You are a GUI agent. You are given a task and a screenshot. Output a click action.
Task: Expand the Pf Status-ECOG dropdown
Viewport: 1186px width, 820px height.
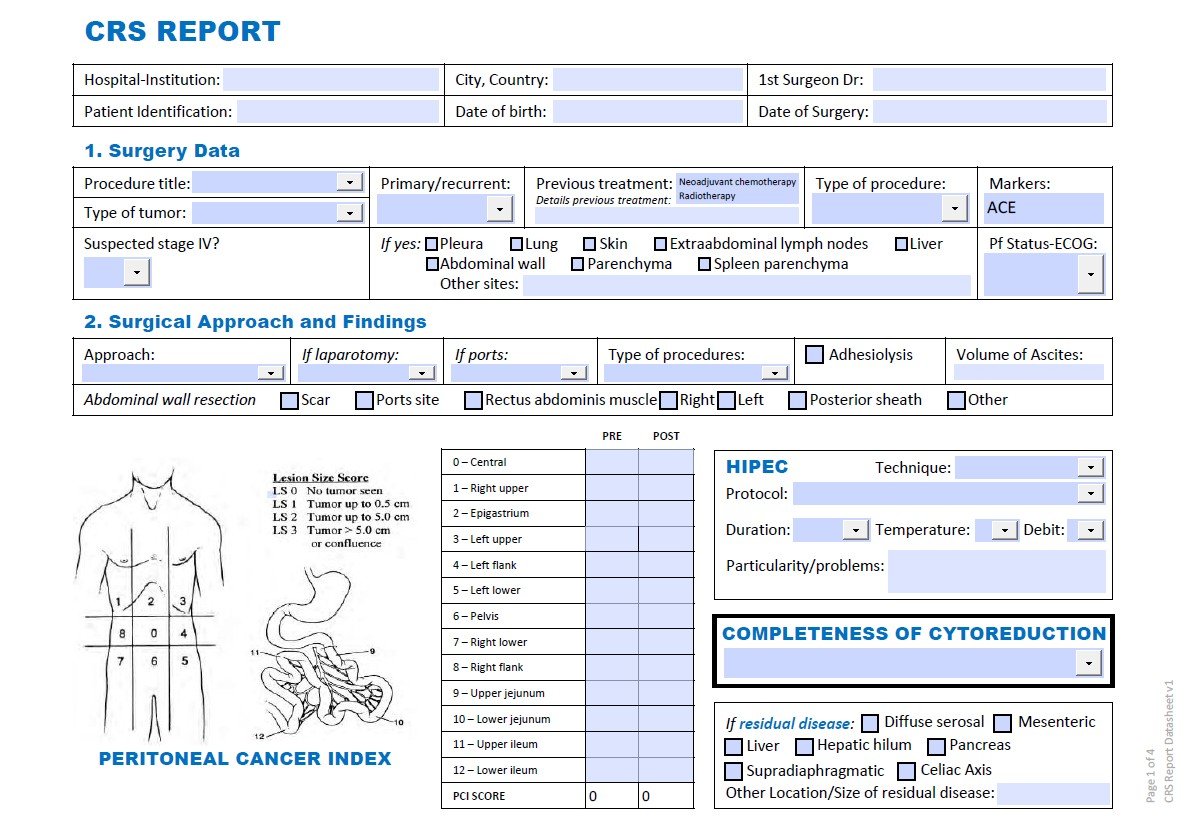(1090, 274)
